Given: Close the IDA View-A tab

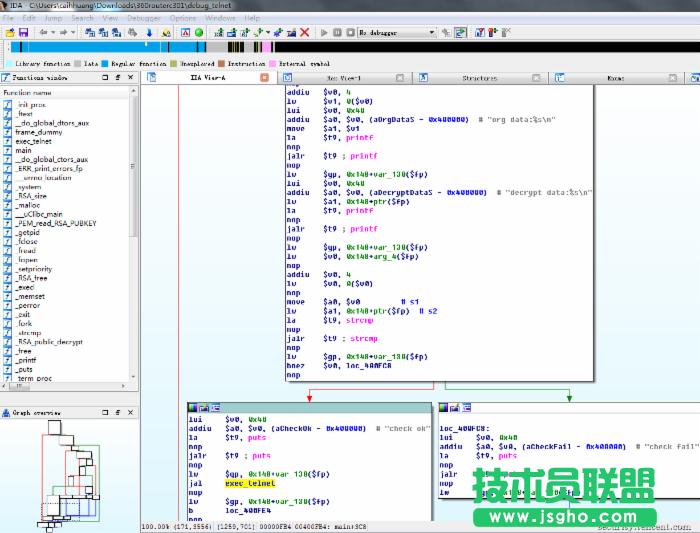Looking at the screenshot, I should 264,77.
